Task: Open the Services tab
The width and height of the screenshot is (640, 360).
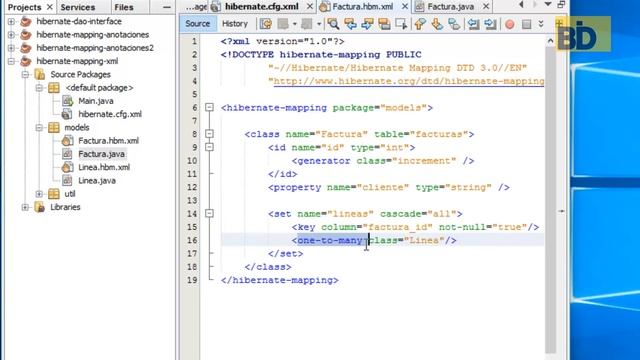Action: point(78,7)
